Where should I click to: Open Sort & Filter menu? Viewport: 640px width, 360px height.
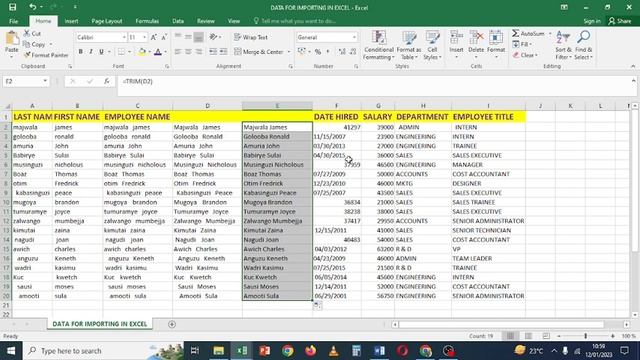563,45
